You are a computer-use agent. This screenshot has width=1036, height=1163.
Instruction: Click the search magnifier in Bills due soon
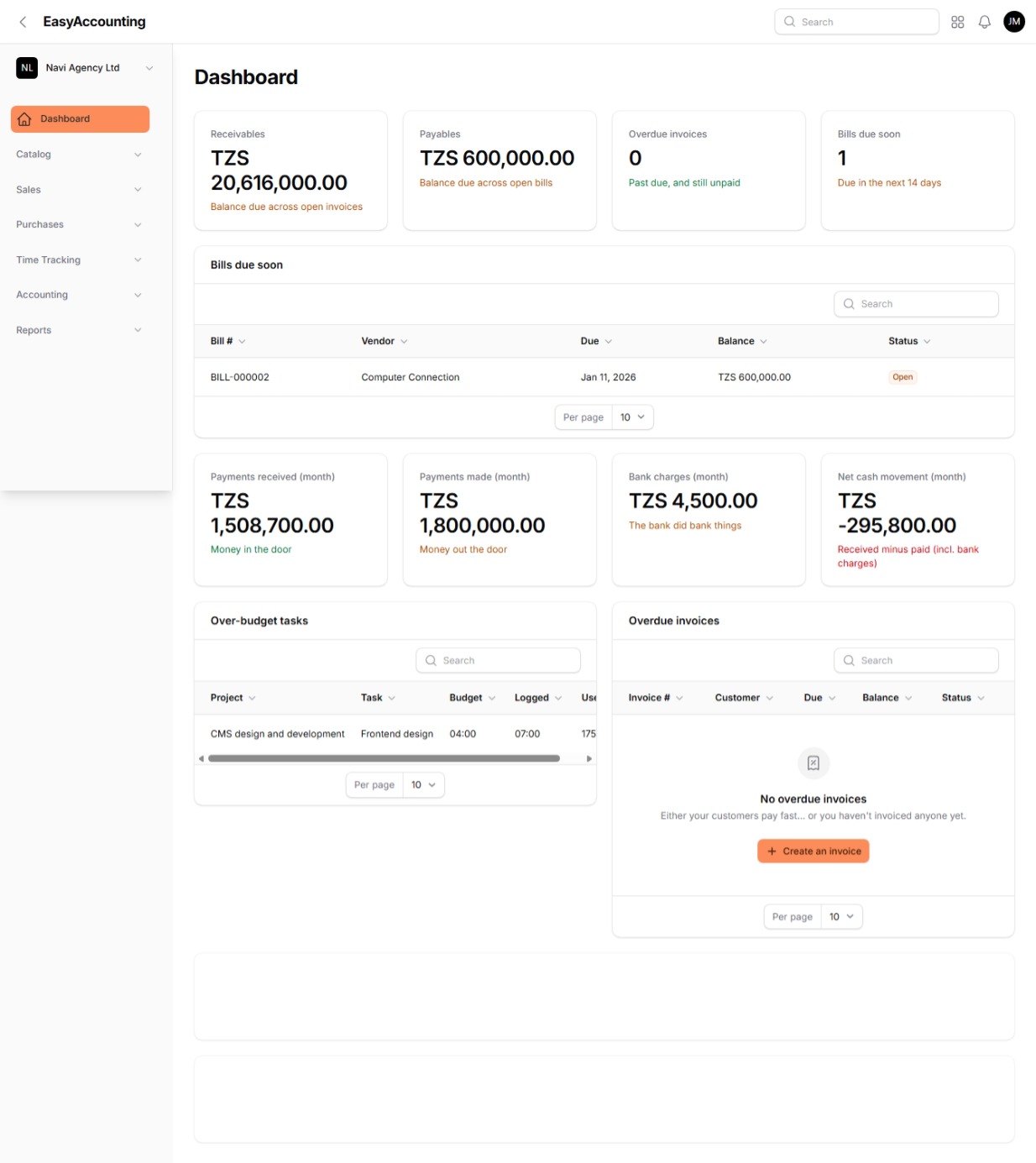[x=849, y=303]
